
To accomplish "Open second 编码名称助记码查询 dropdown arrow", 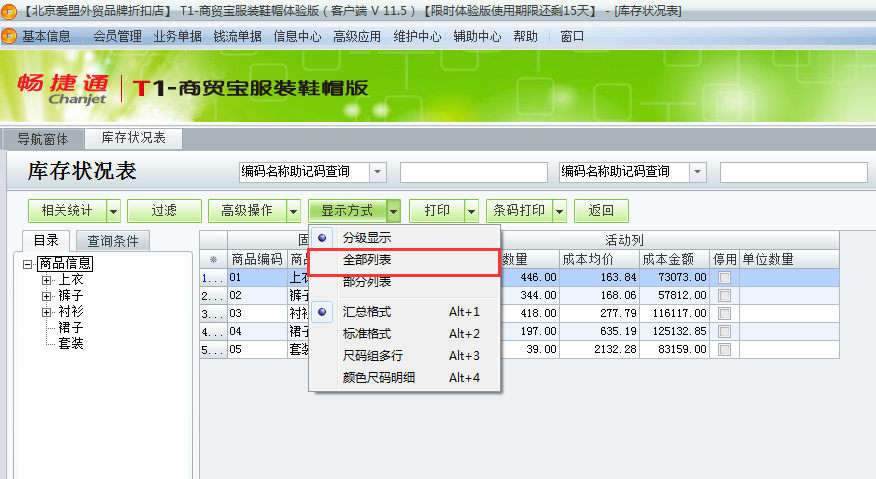I will pyautogui.click(x=697, y=172).
